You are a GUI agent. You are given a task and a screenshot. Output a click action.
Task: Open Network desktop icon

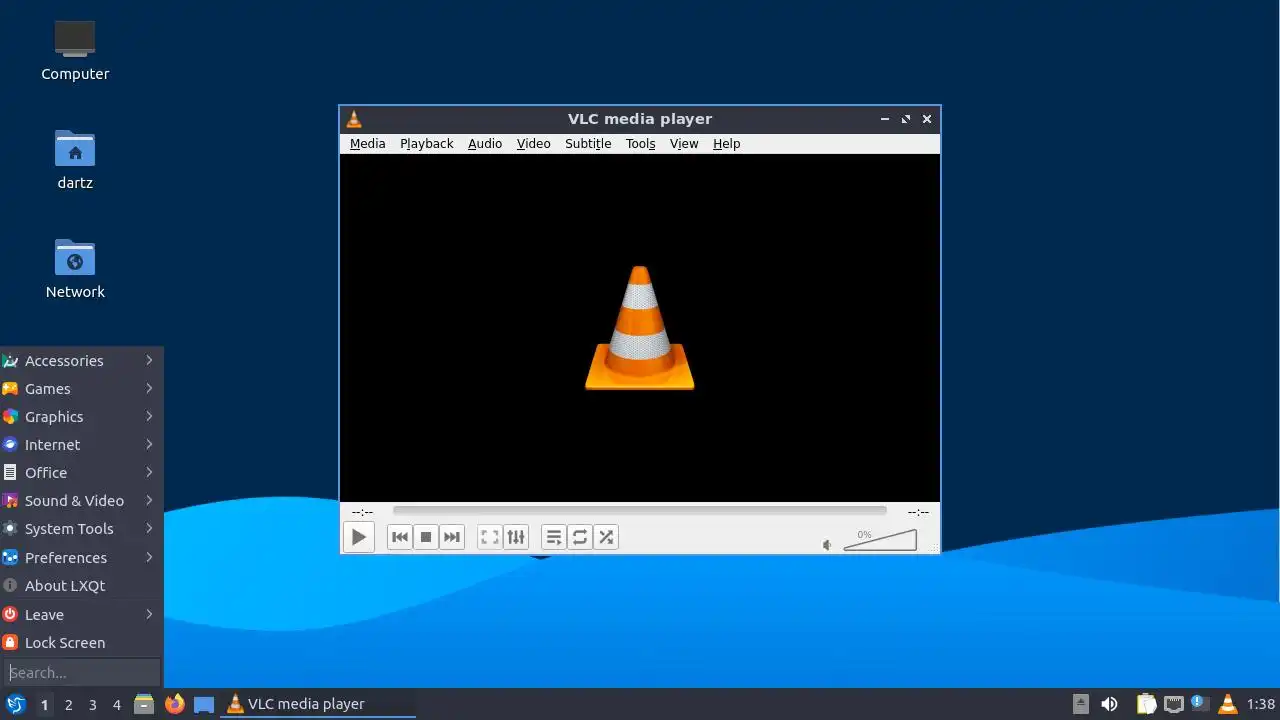pyautogui.click(x=75, y=268)
